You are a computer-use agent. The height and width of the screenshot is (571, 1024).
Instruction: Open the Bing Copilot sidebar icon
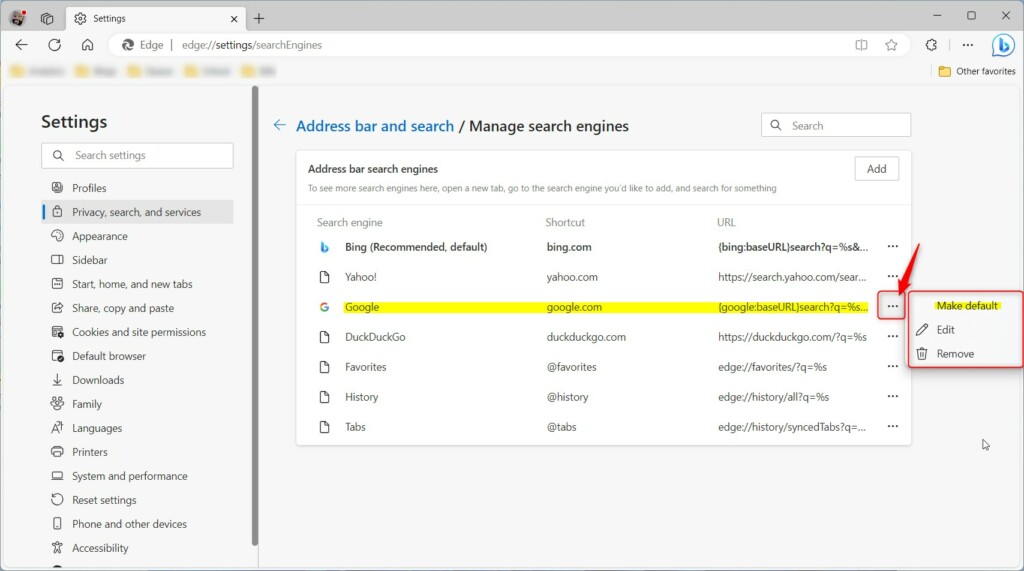click(x=1003, y=45)
